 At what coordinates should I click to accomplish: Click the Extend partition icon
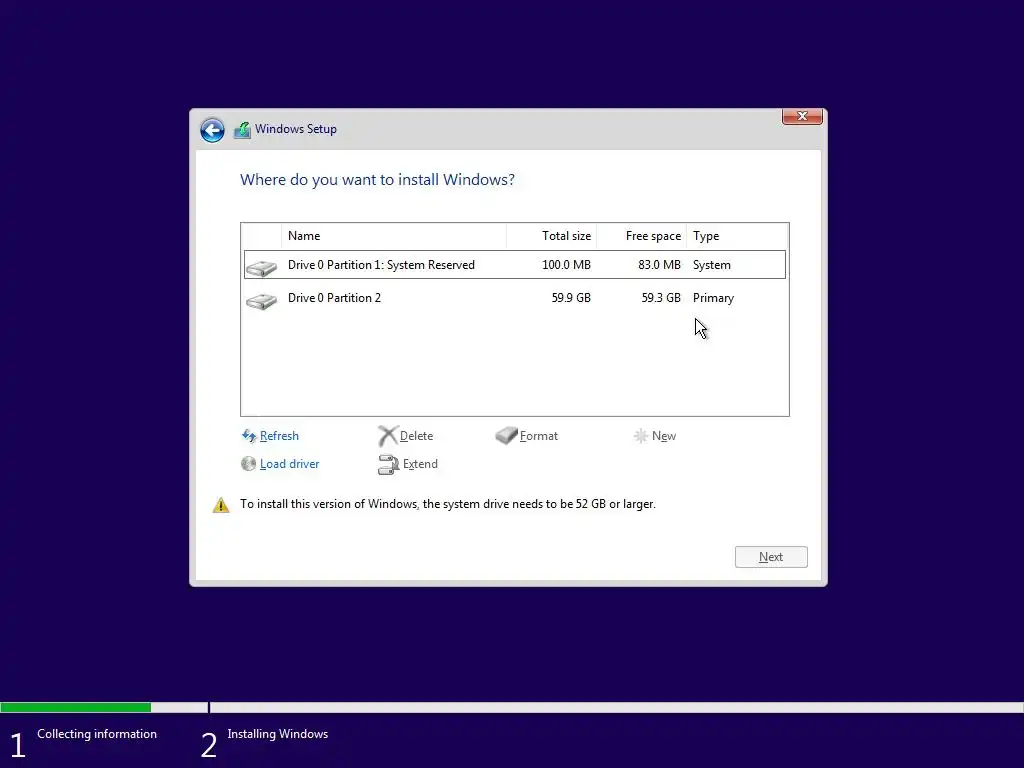(x=388, y=464)
